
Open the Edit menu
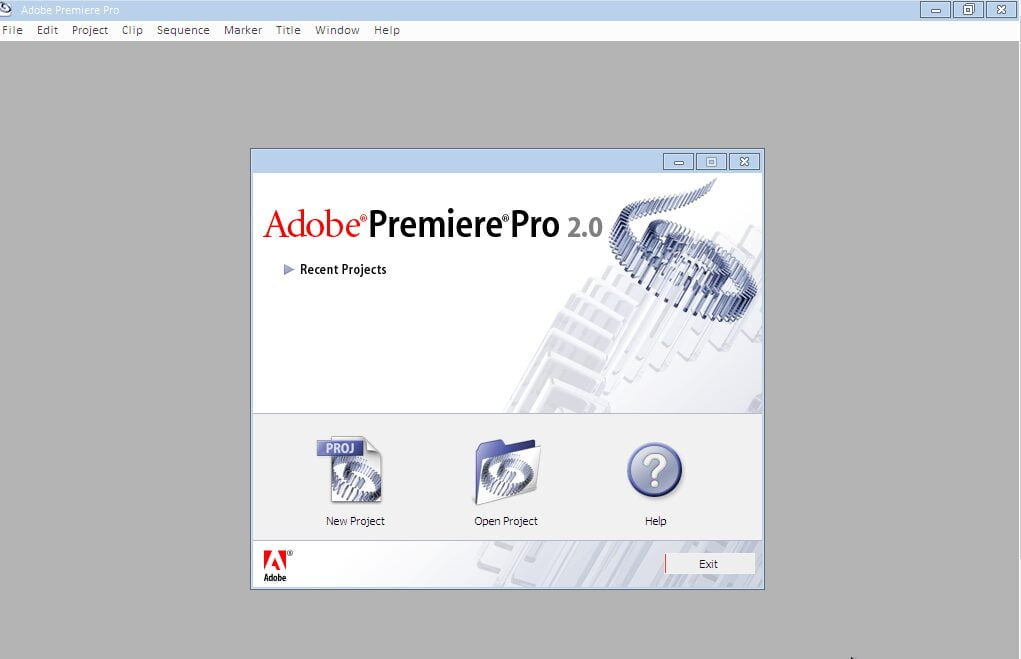47,30
